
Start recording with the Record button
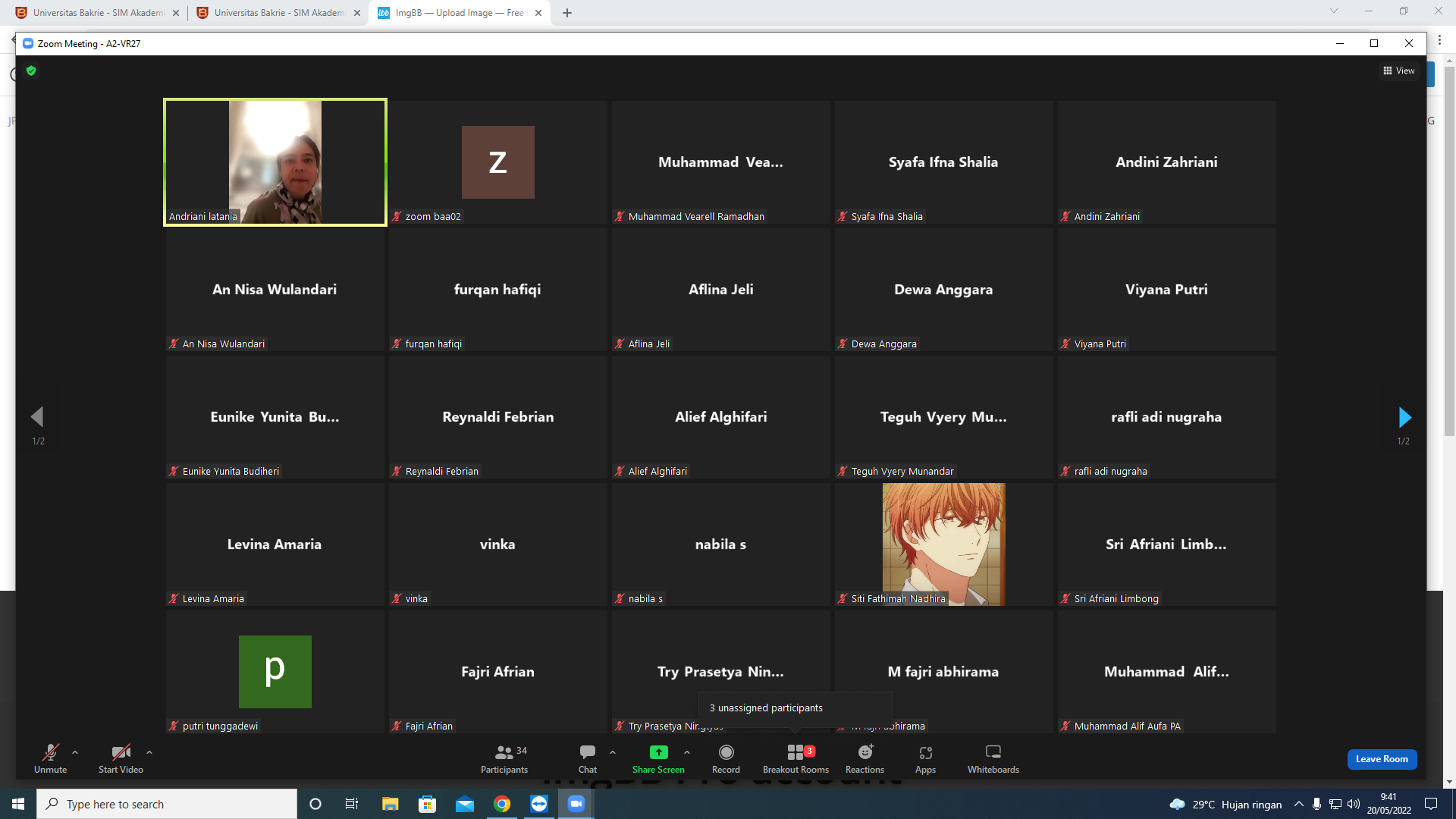[726, 758]
